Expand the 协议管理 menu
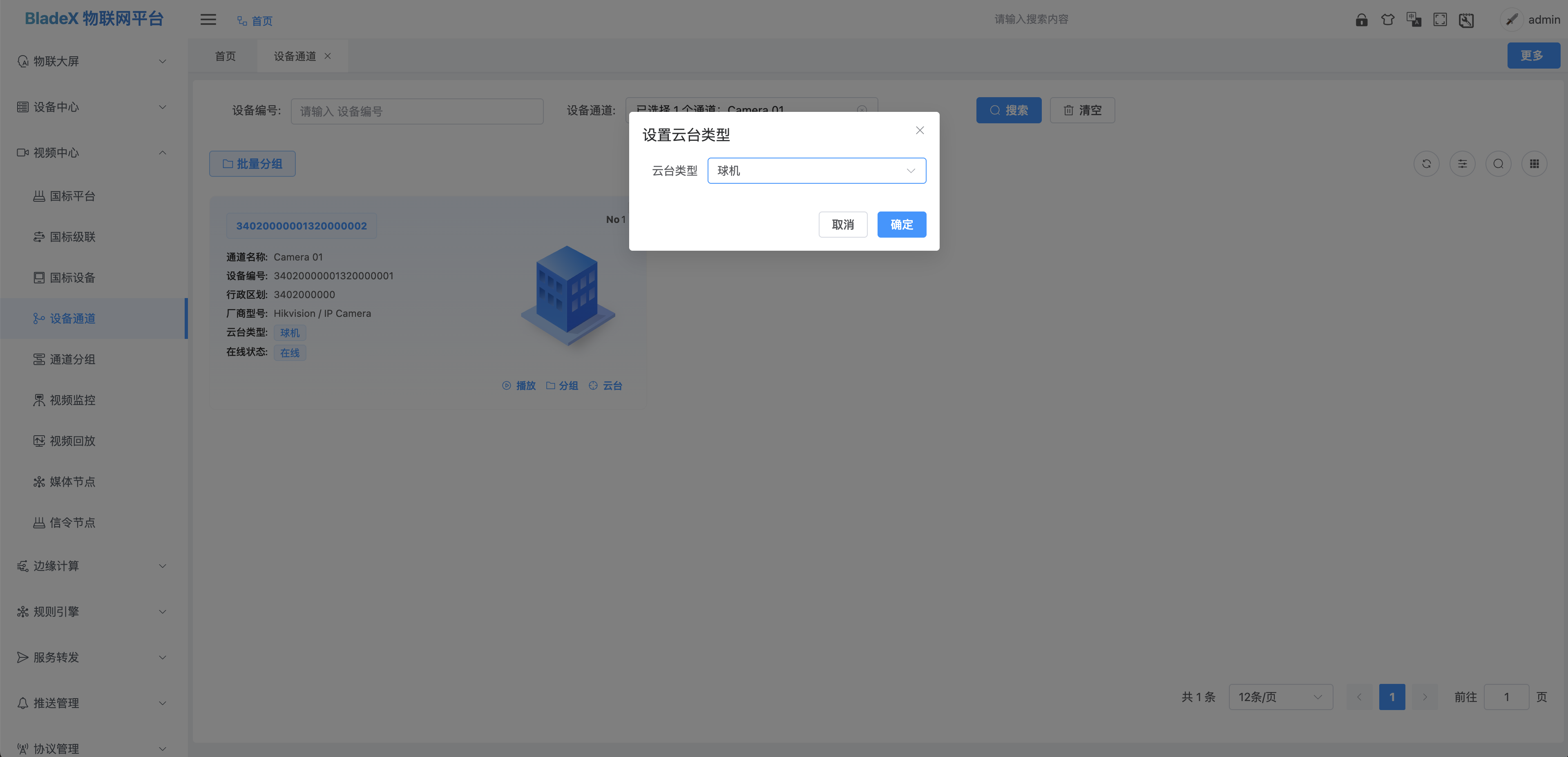This screenshot has width=1568, height=757. [x=94, y=748]
